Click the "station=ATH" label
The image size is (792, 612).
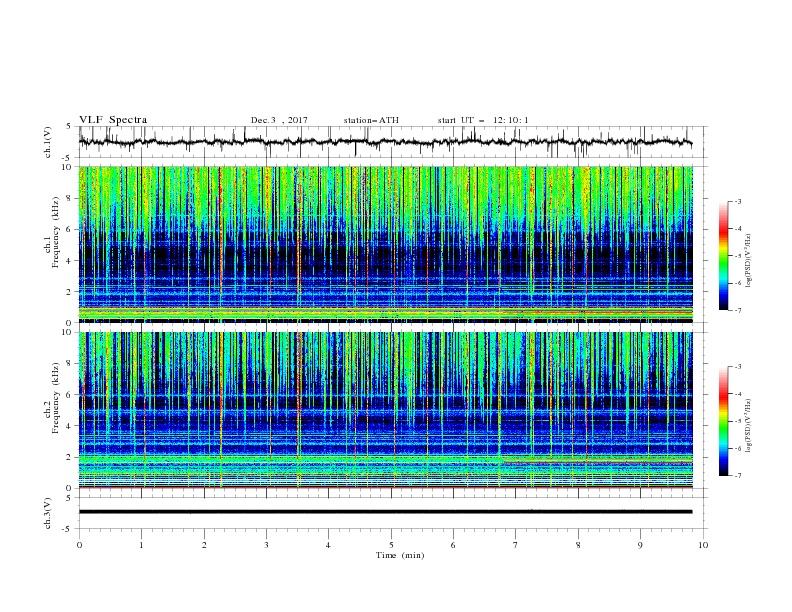click(x=371, y=120)
